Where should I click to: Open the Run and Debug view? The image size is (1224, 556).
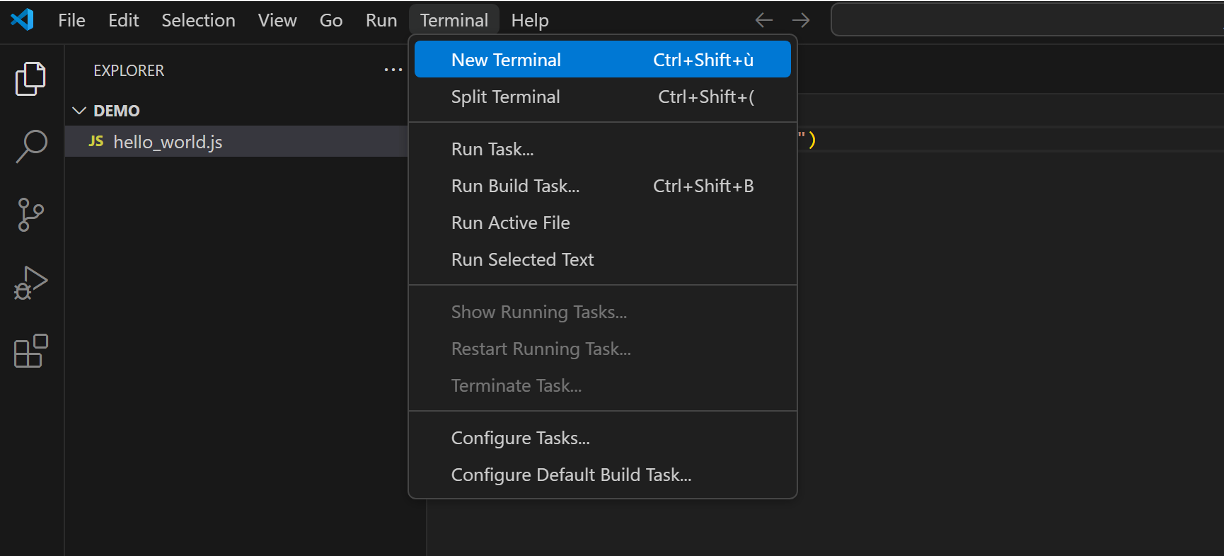tap(31, 283)
